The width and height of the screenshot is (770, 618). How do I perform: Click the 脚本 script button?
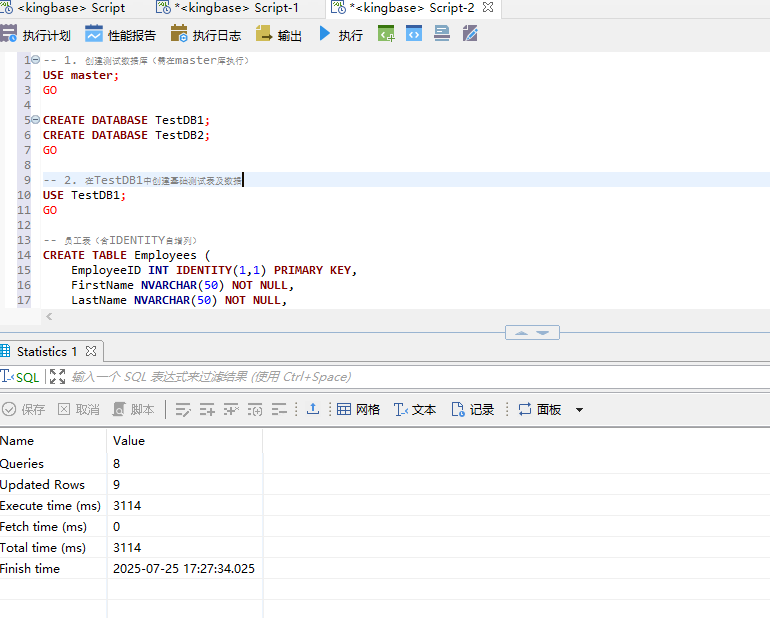(134, 409)
